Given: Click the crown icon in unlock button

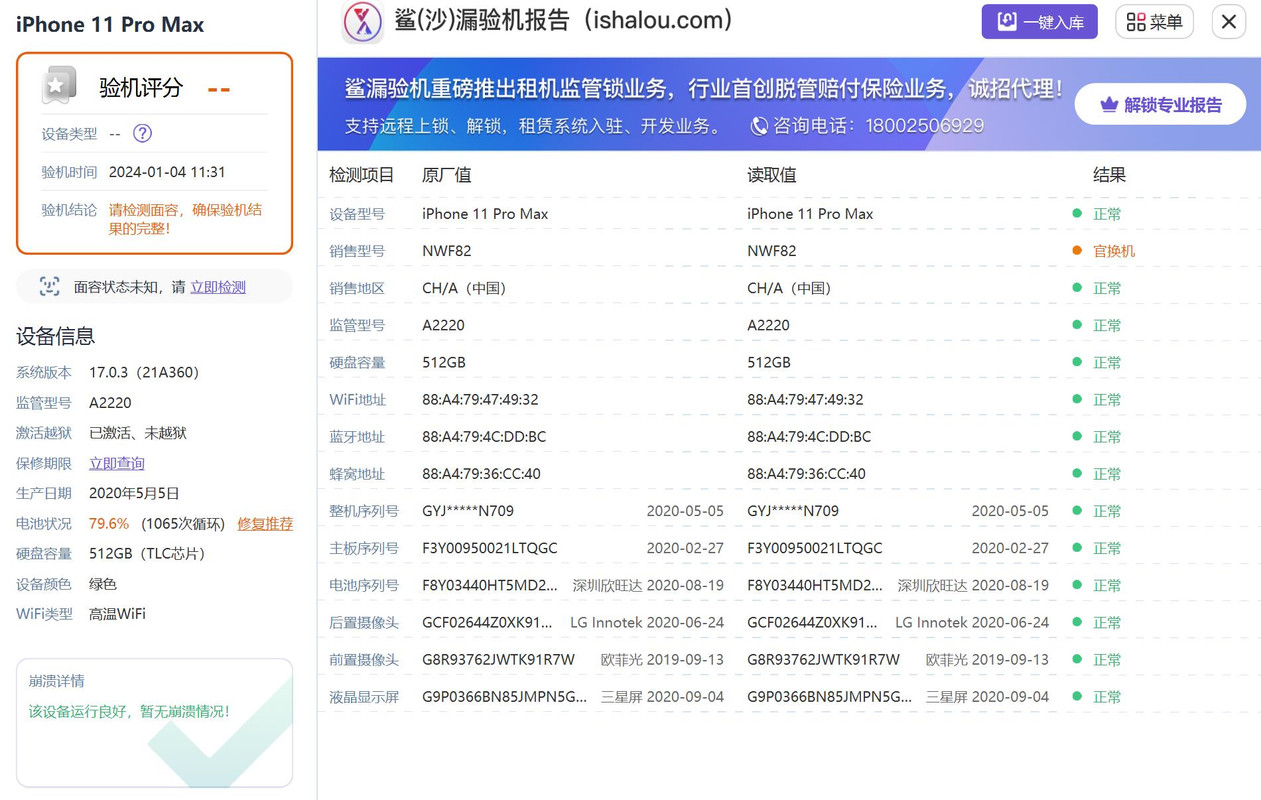Looking at the screenshot, I should tap(1108, 105).
